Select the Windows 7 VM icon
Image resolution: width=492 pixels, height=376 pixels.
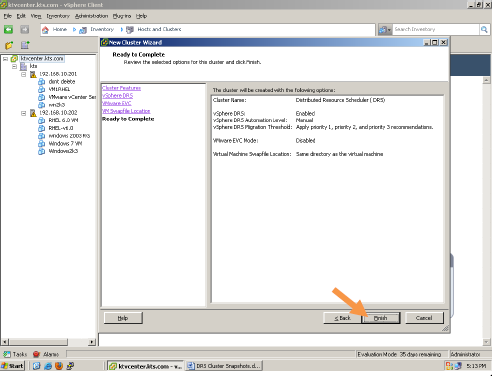[41, 144]
